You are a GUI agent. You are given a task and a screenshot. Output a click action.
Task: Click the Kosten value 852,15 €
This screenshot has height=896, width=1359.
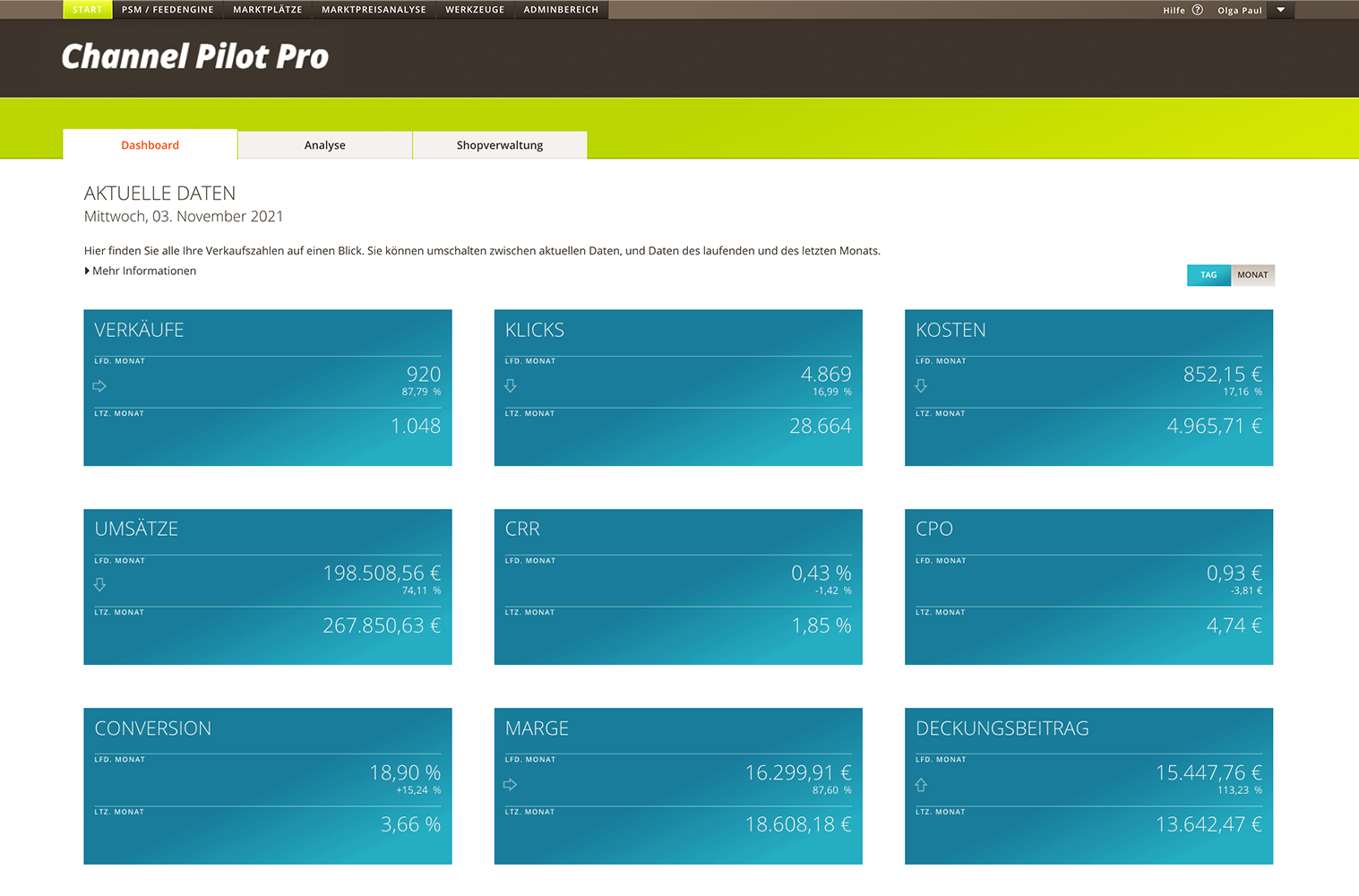(x=1223, y=374)
